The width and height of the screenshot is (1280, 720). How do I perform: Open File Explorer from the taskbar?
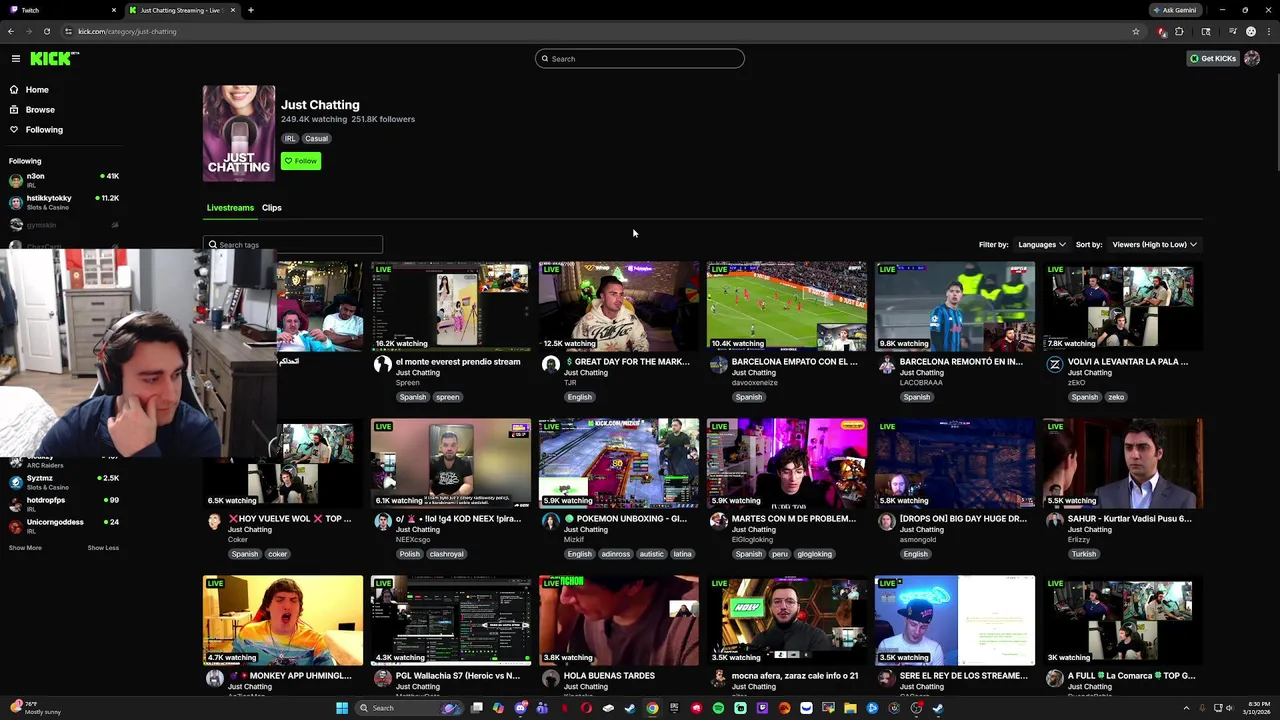pos(850,708)
